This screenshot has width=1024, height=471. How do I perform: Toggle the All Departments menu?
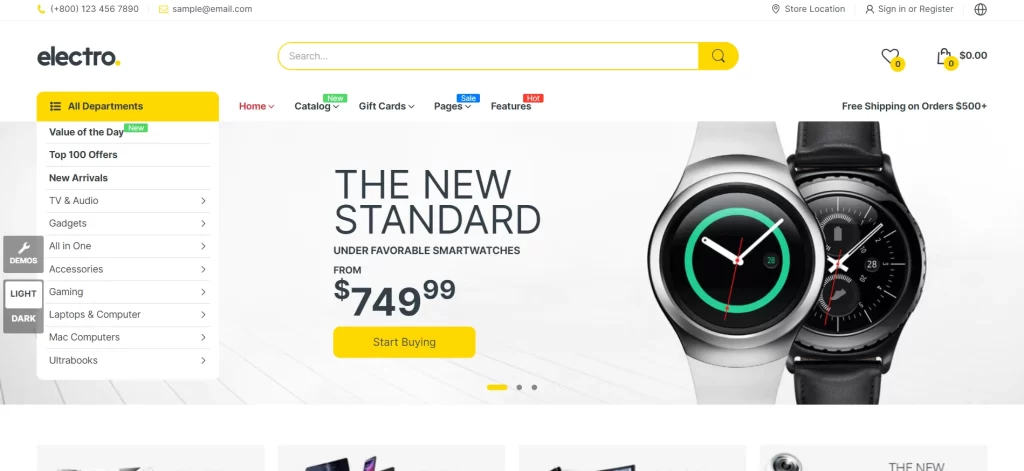pos(127,106)
